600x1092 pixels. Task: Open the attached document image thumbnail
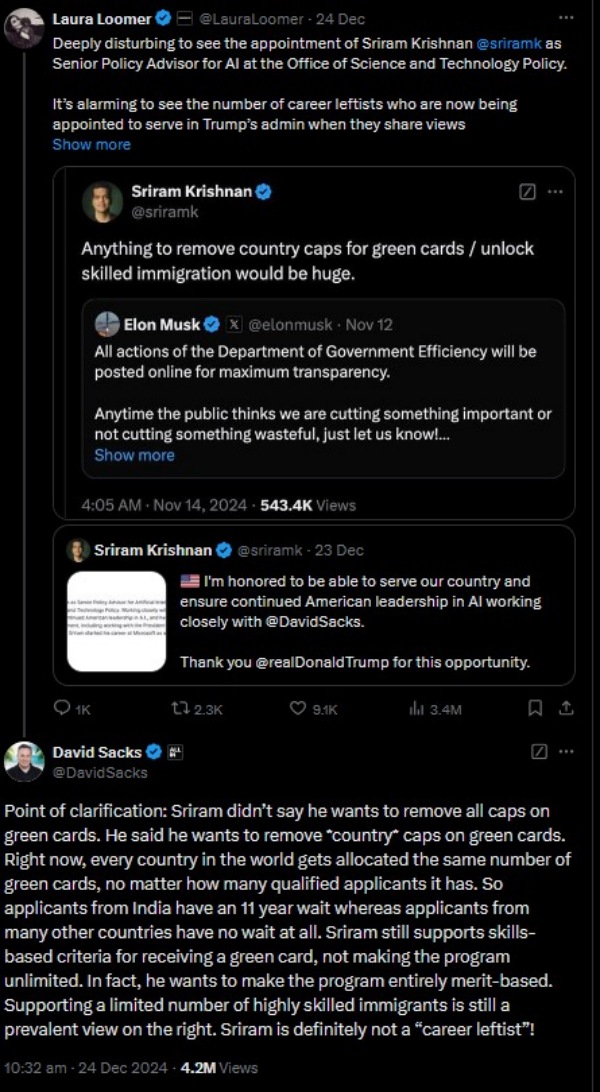pos(116,620)
